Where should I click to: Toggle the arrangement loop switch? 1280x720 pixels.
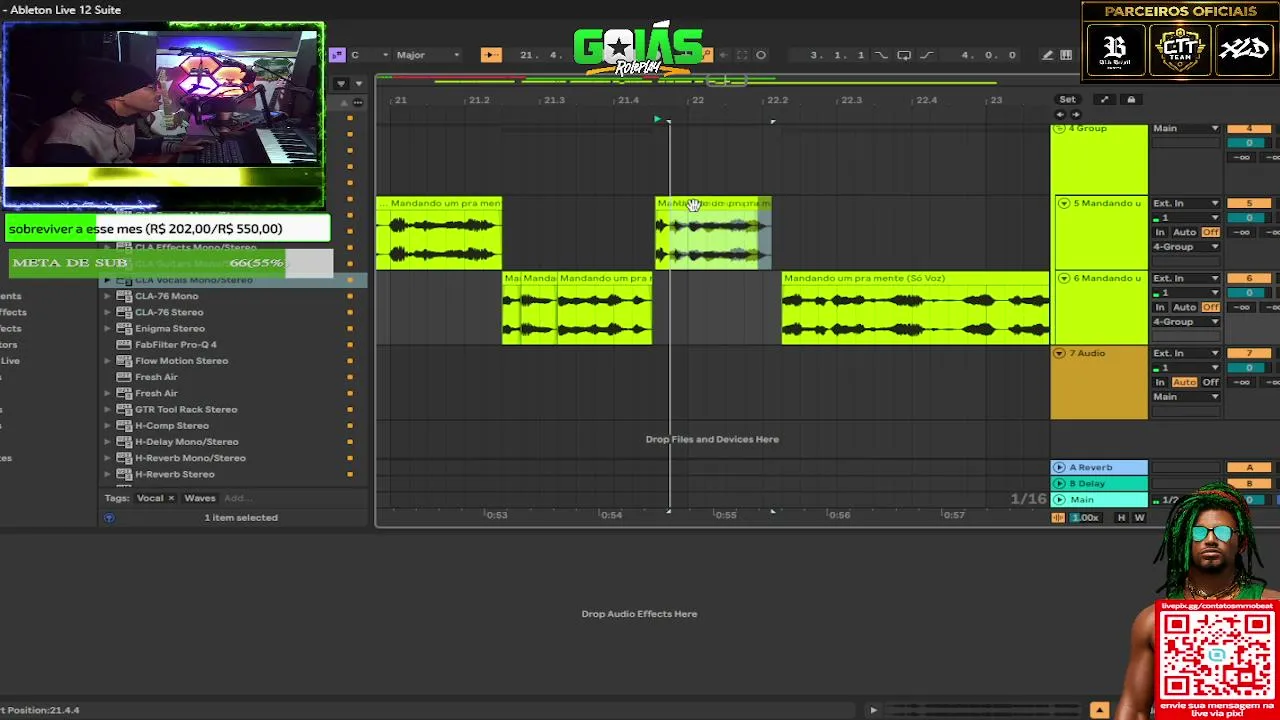click(904, 55)
